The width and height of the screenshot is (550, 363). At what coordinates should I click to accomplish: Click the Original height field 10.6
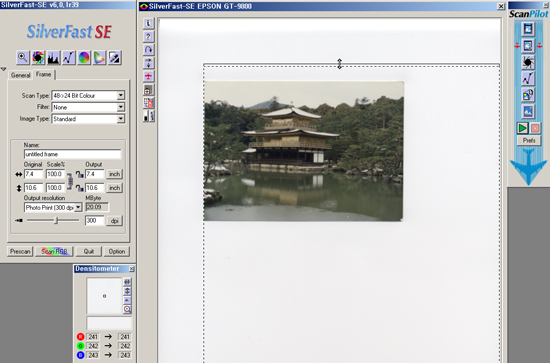point(34,188)
